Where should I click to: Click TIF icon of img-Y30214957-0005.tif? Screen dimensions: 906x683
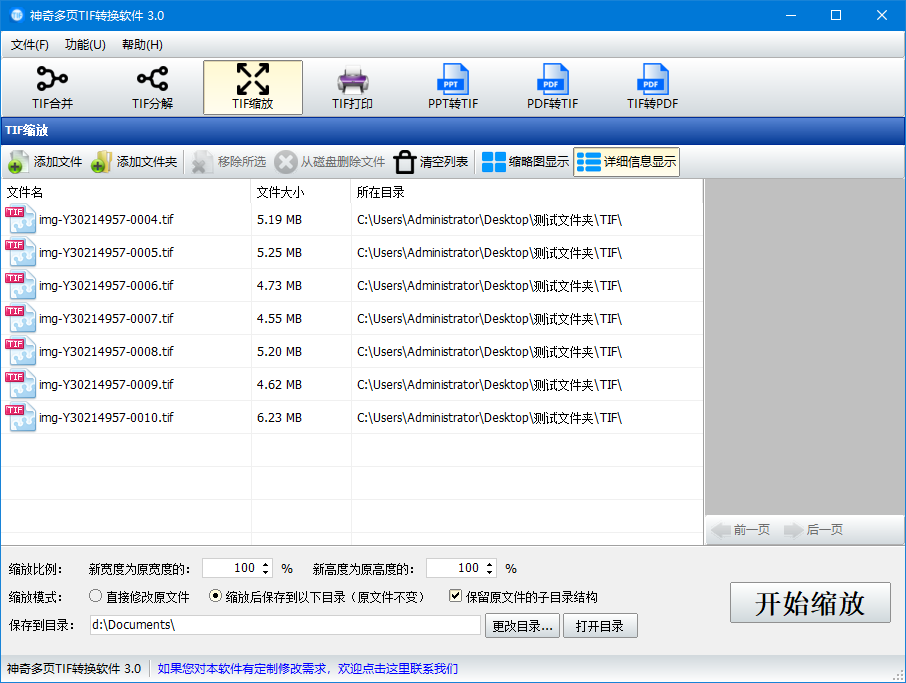point(20,253)
